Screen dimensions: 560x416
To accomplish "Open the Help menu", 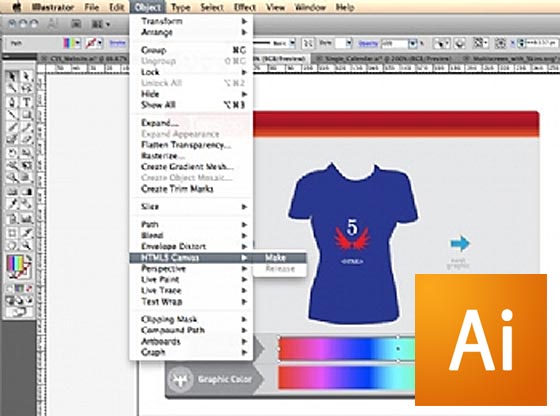I will [345, 7].
